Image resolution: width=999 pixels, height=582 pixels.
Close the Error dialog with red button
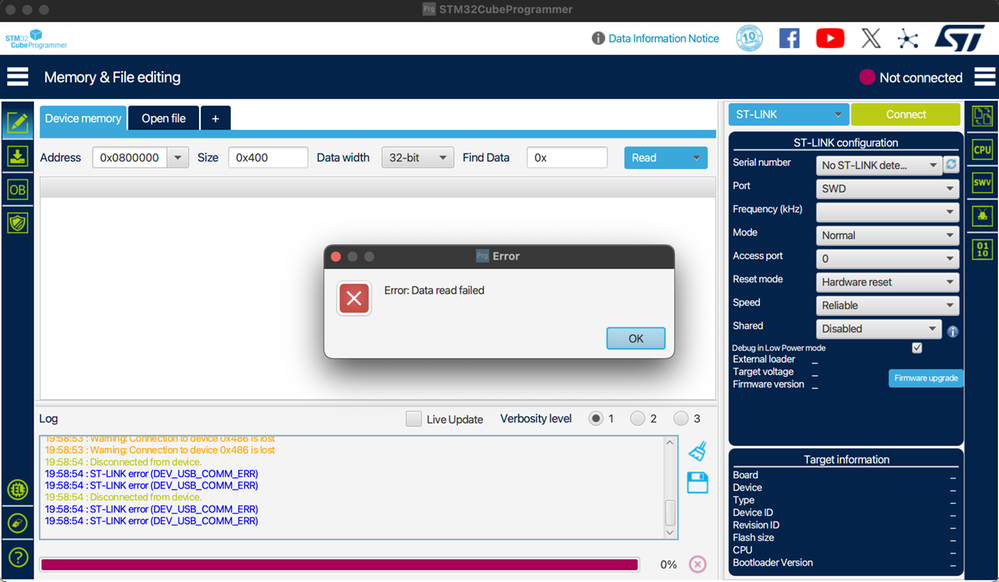coord(336,256)
